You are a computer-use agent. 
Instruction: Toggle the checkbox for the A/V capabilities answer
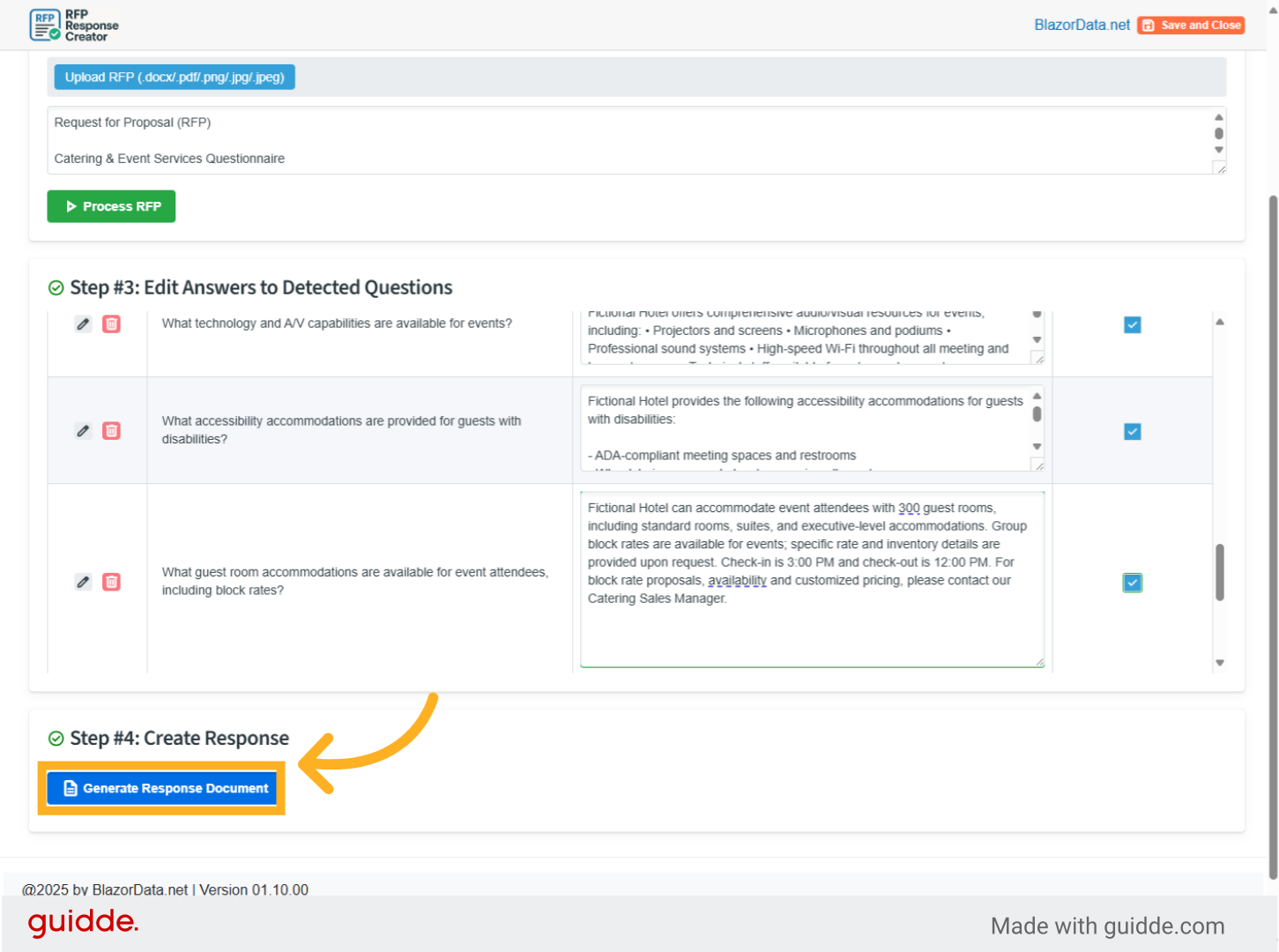1133,324
